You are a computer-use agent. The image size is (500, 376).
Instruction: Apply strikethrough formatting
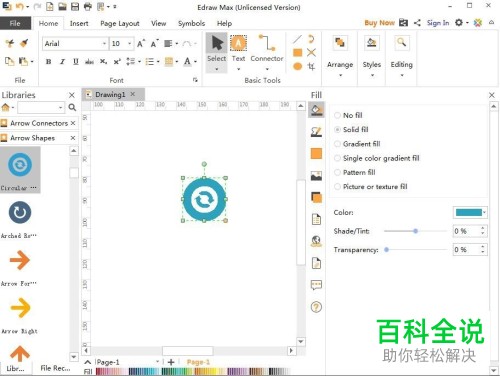pyautogui.click(x=89, y=62)
